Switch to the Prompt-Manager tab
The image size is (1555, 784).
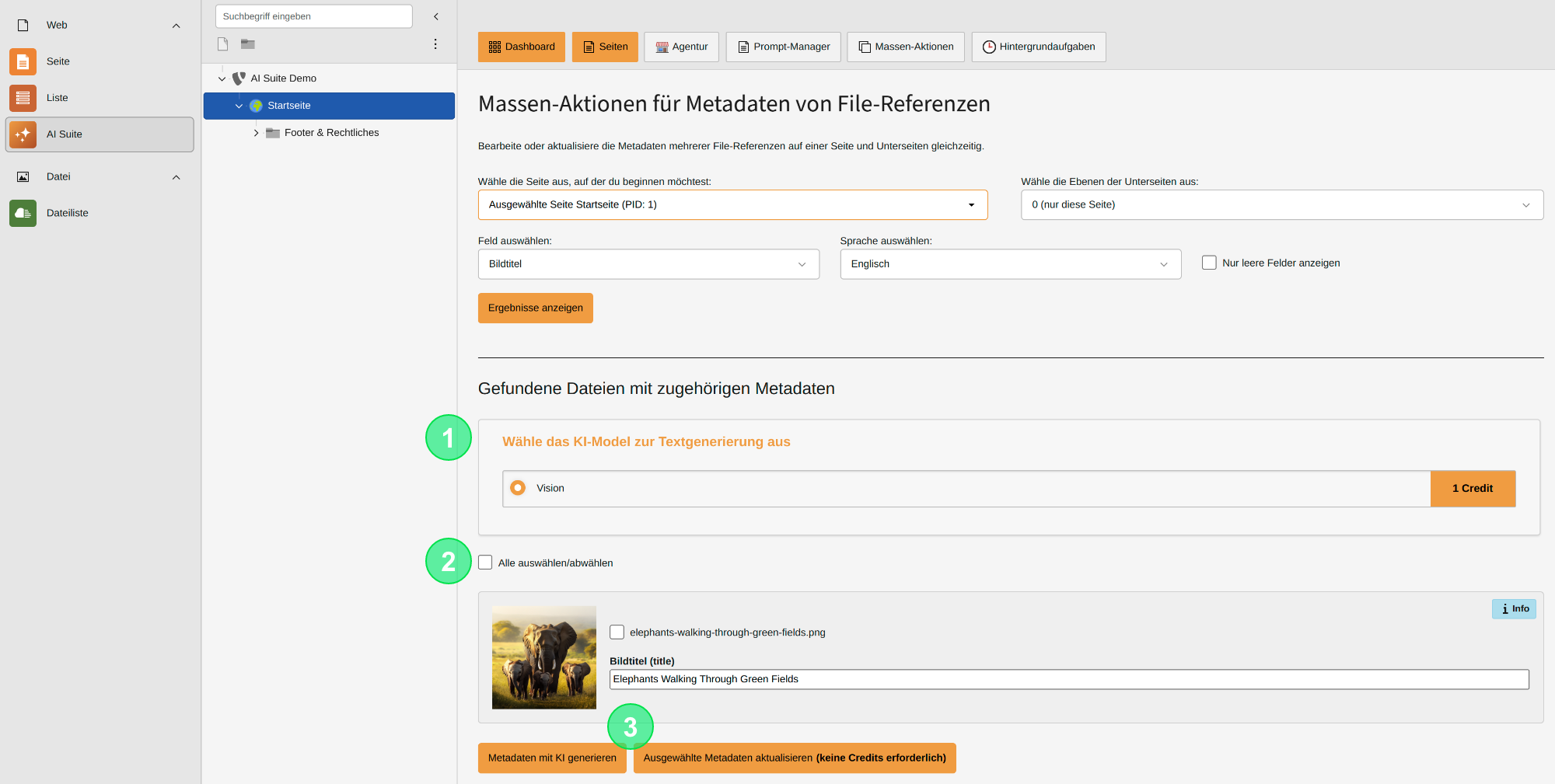coord(783,47)
